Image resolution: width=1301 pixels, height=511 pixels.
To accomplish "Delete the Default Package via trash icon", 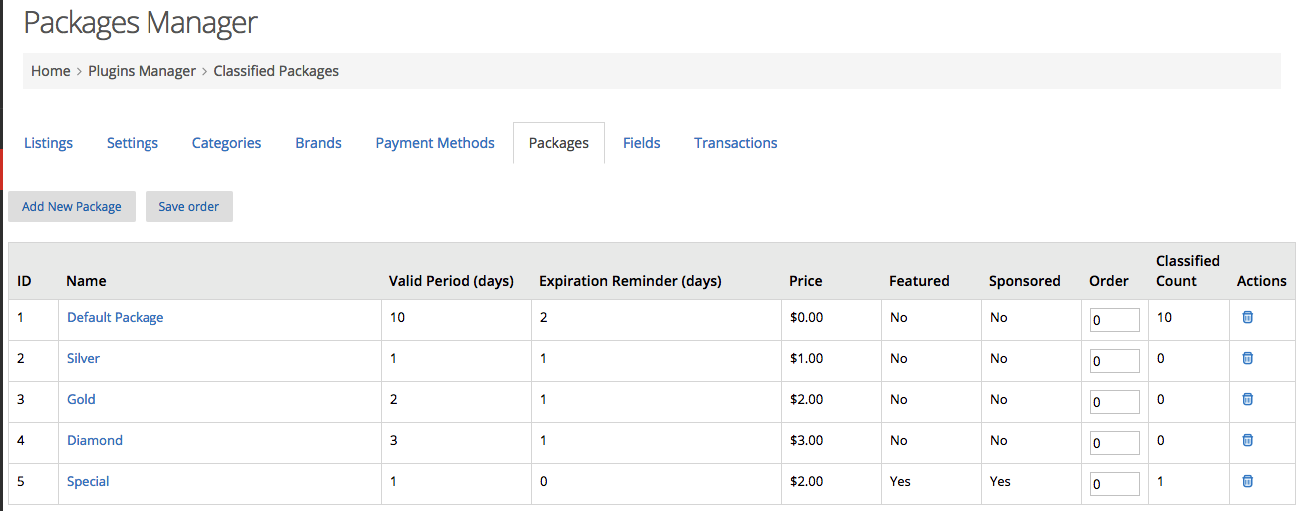I will [1247, 317].
